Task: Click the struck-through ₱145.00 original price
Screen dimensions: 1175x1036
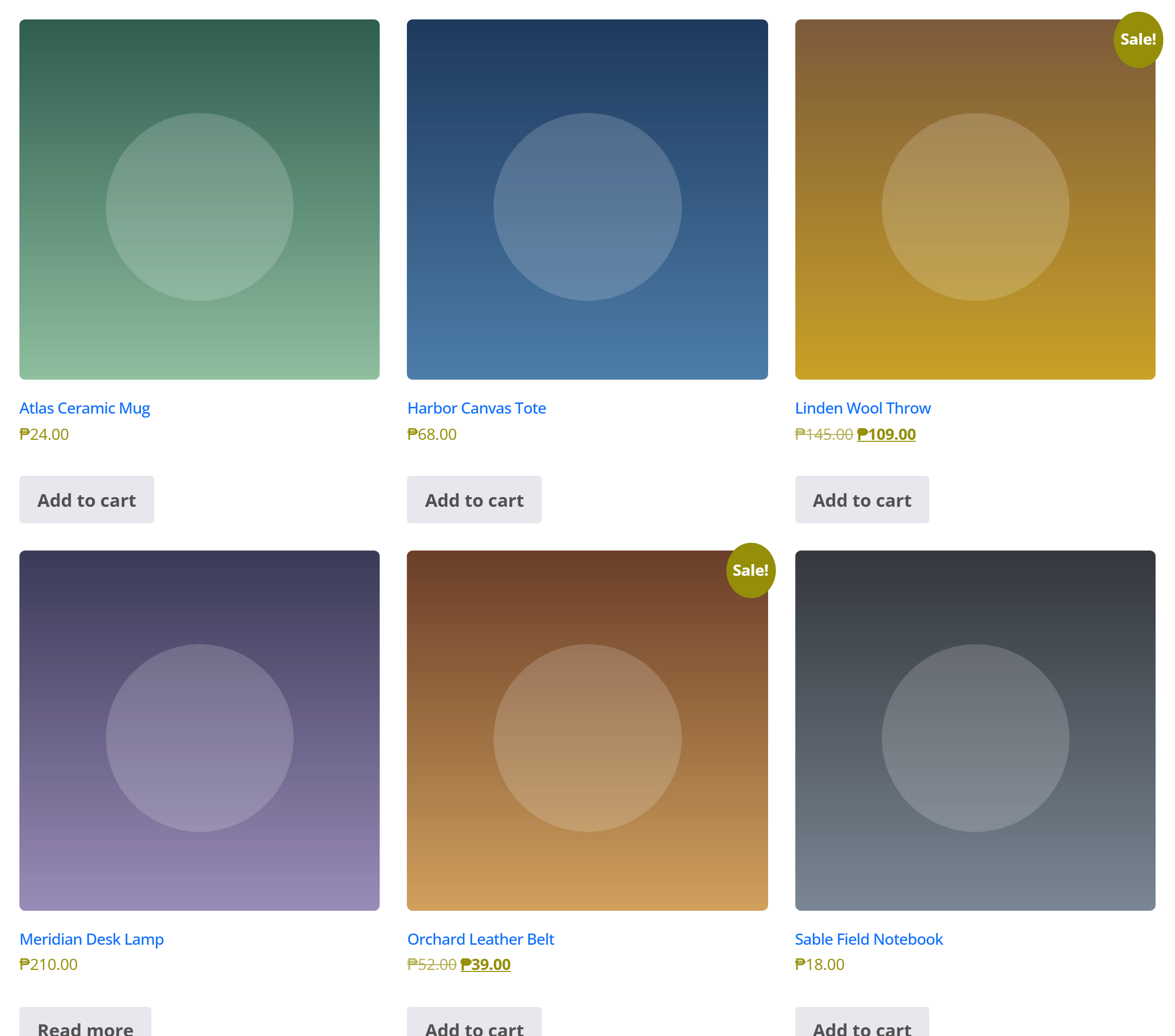Action: point(824,434)
